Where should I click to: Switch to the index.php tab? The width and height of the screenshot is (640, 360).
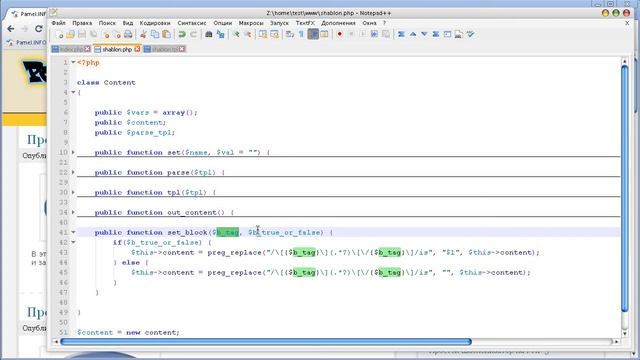point(71,49)
